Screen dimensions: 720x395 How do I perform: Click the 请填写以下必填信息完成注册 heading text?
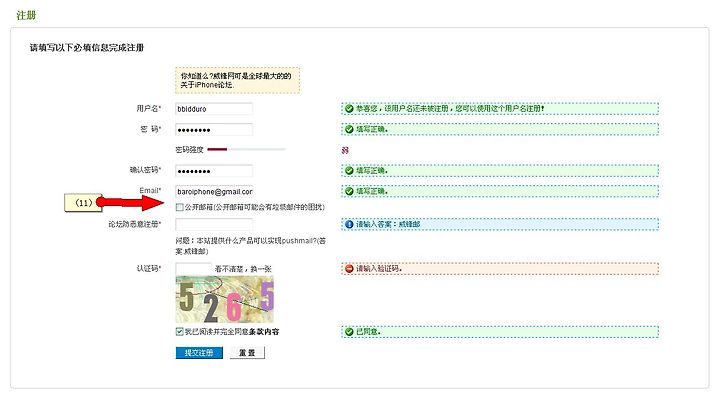tap(87, 48)
